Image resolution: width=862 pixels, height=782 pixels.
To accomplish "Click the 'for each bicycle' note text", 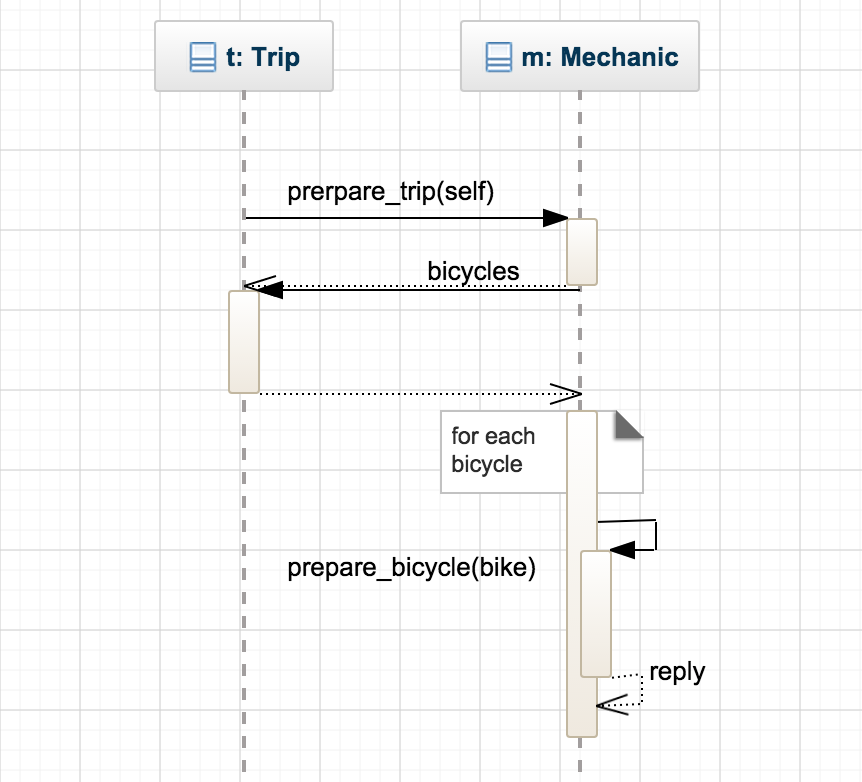I will click(x=493, y=450).
